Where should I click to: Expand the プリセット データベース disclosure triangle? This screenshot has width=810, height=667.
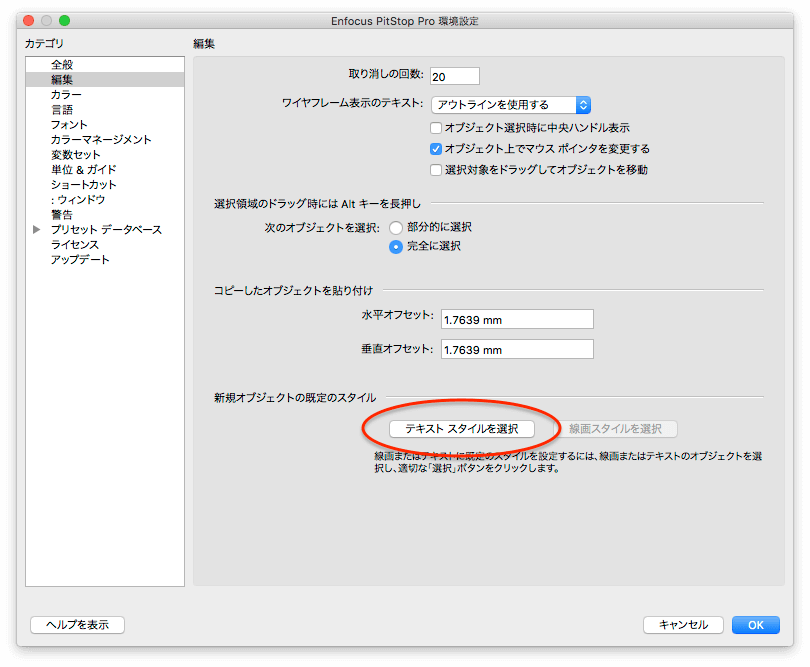pyautogui.click(x=36, y=229)
